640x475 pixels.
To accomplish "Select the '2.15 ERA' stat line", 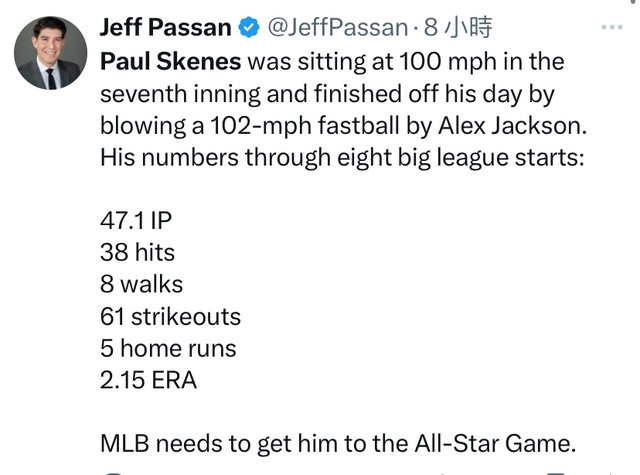I will [x=149, y=380].
